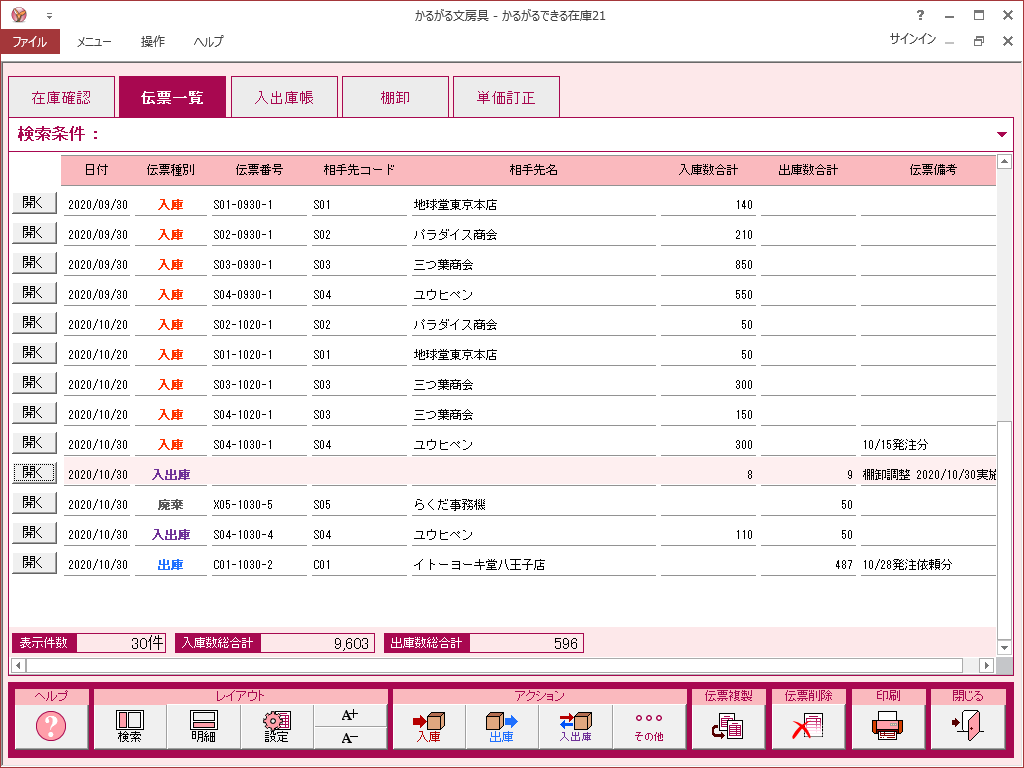Viewport: 1024px width, 768px height.
Task: Switch to 明細 layout icon
Action: tap(203, 726)
